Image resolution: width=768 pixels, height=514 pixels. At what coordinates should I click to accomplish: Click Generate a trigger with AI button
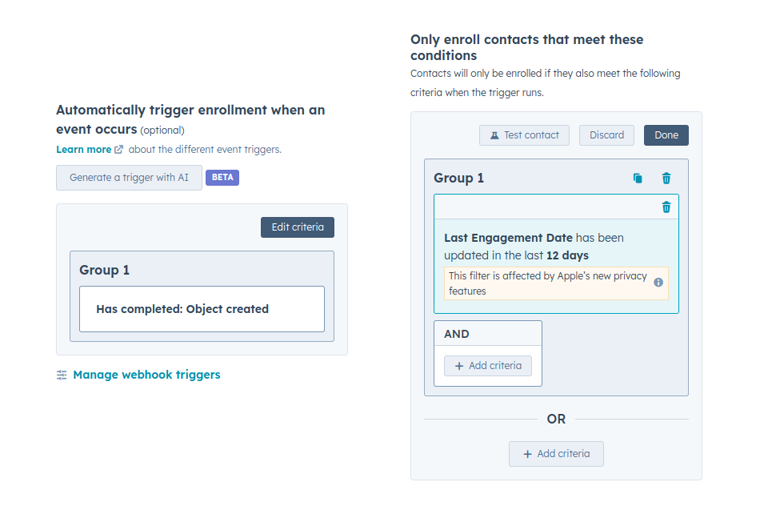(129, 178)
